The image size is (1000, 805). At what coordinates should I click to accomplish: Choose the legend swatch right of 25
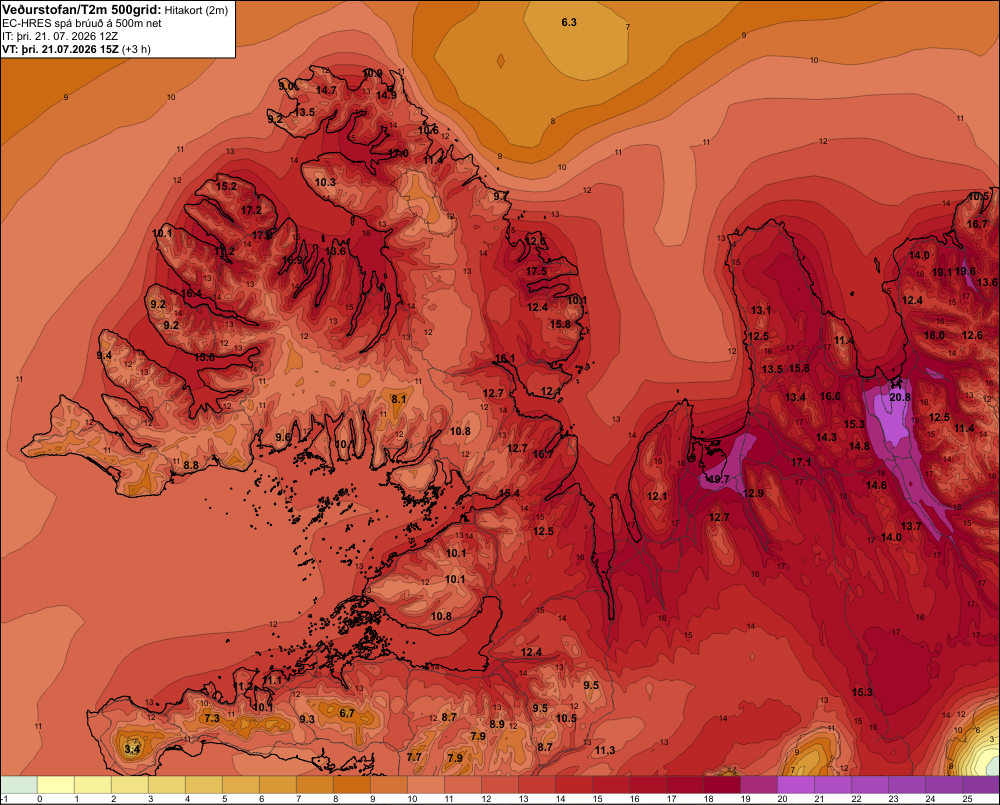pyautogui.click(x=981, y=785)
